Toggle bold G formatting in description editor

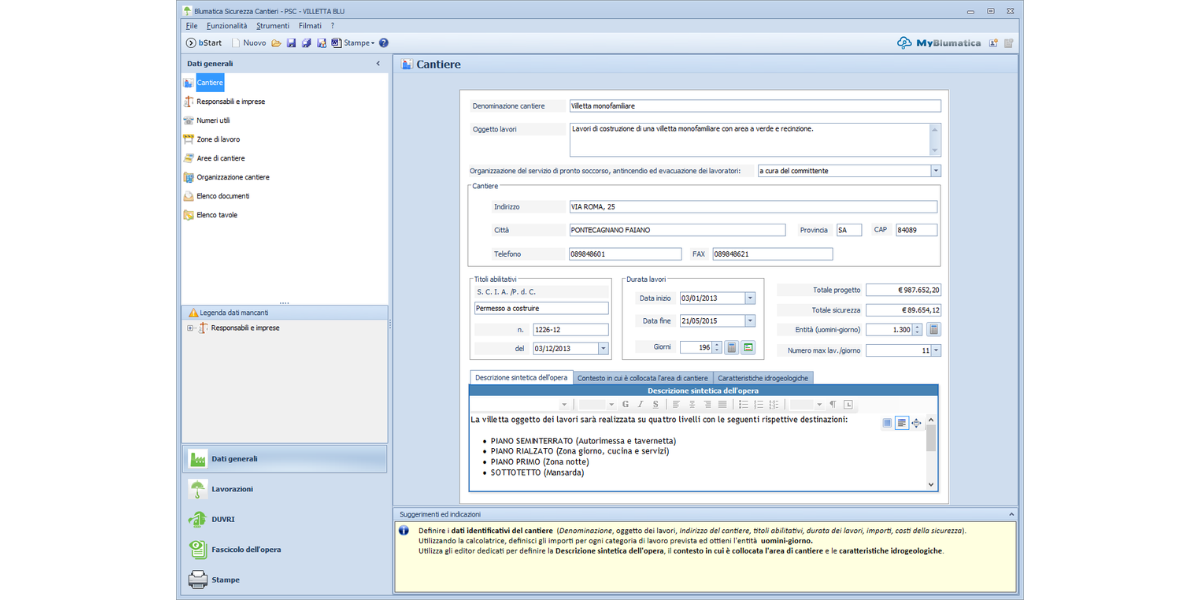point(626,405)
